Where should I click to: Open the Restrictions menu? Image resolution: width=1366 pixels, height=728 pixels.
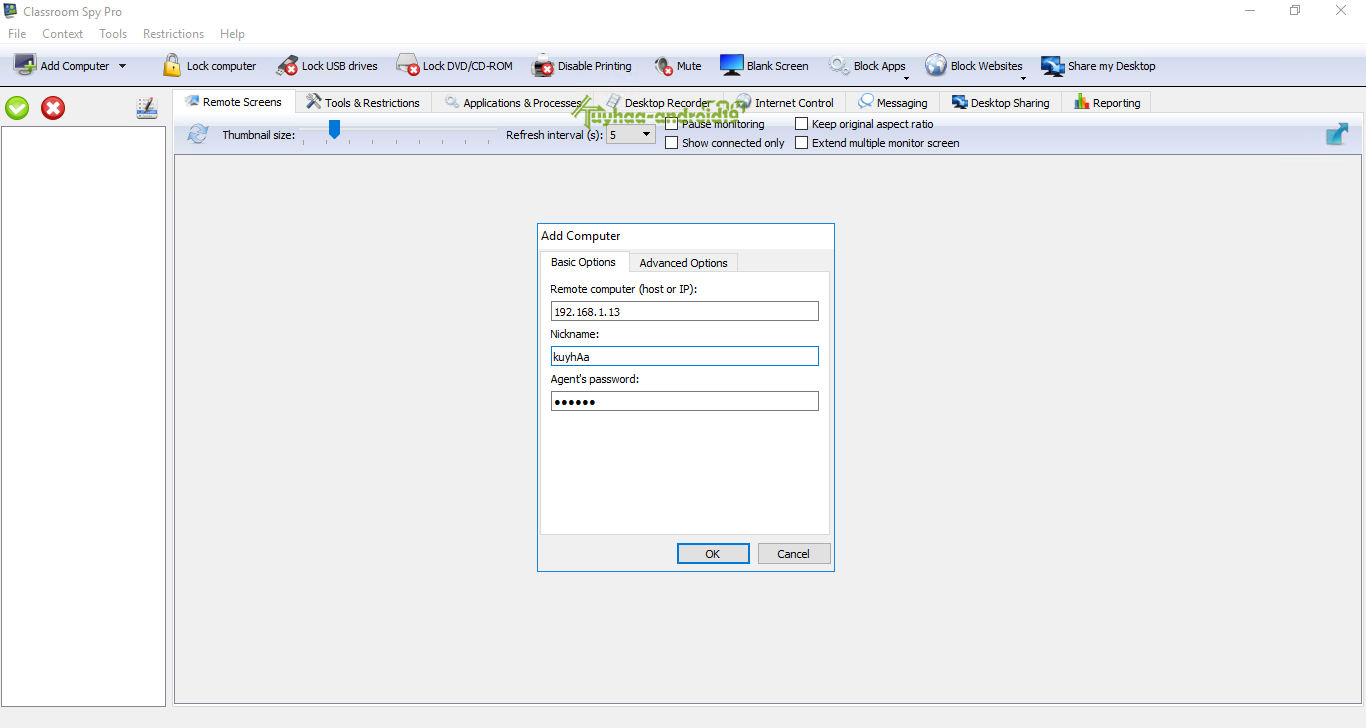(173, 34)
